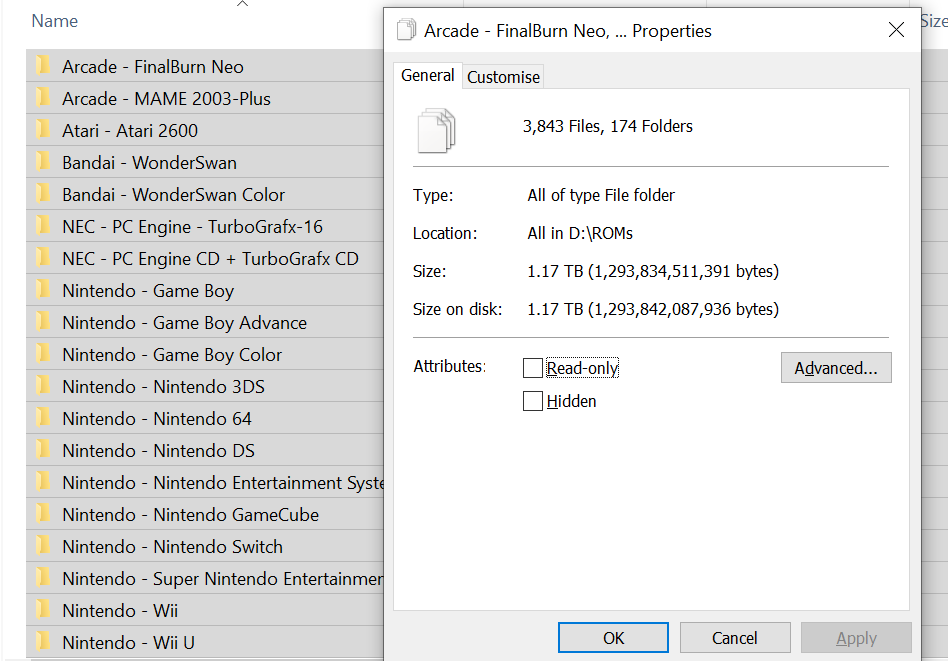Select the Nintendo - Wii U folder name
This screenshot has width=948, height=661.
pos(128,643)
